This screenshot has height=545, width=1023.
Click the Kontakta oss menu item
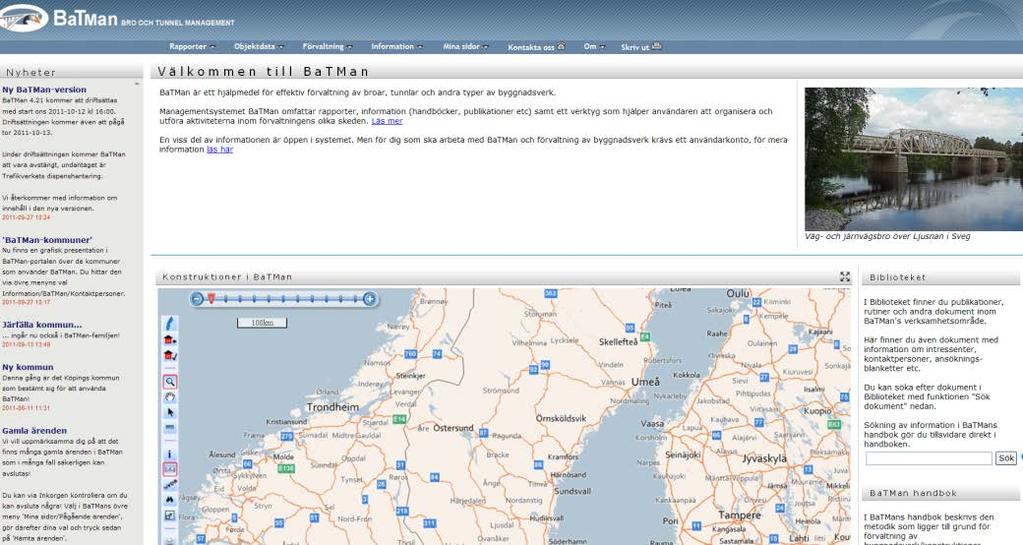point(531,47)
